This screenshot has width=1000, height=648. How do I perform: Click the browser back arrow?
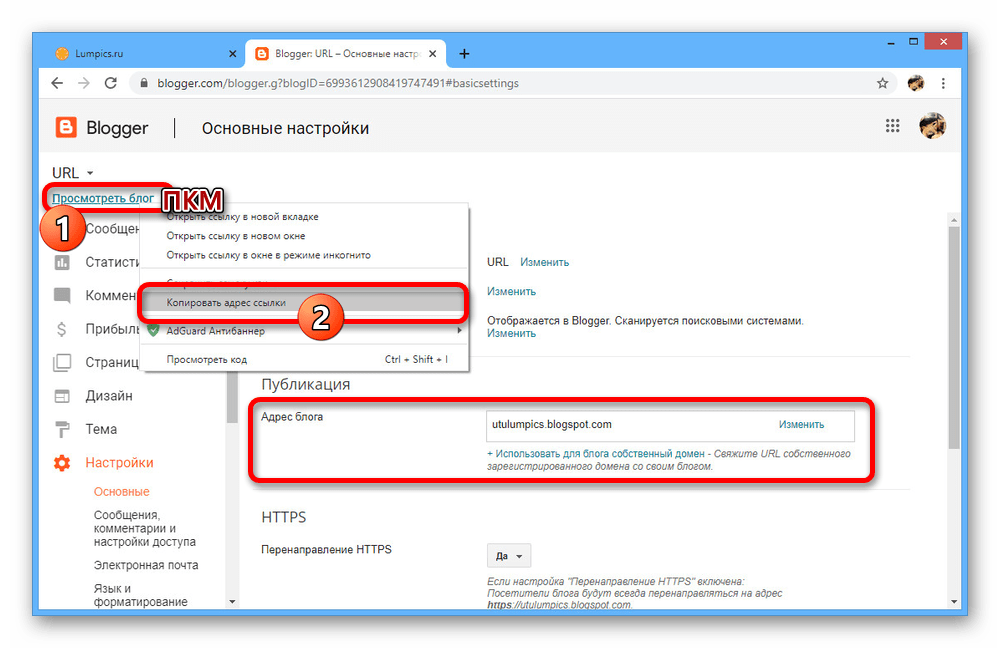(x=57, y=83)
